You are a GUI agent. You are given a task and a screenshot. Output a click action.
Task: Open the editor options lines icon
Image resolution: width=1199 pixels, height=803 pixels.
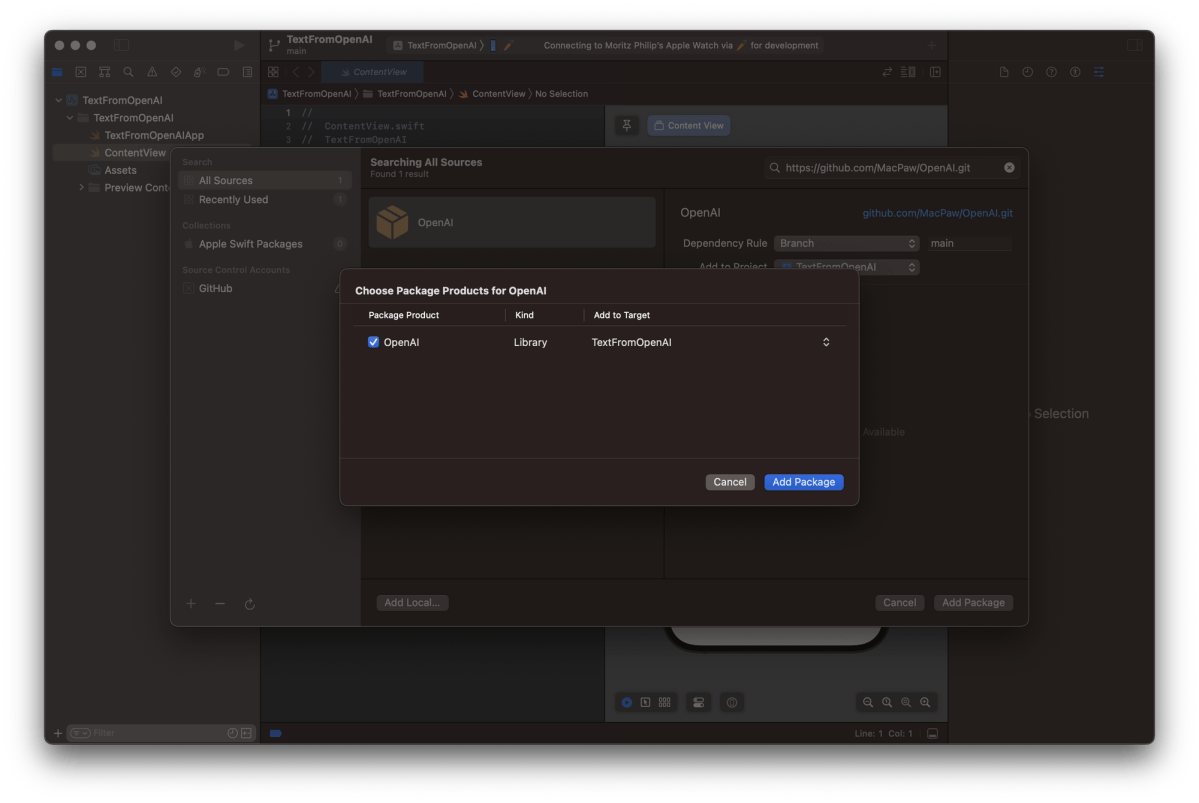(x=908, y=72)
